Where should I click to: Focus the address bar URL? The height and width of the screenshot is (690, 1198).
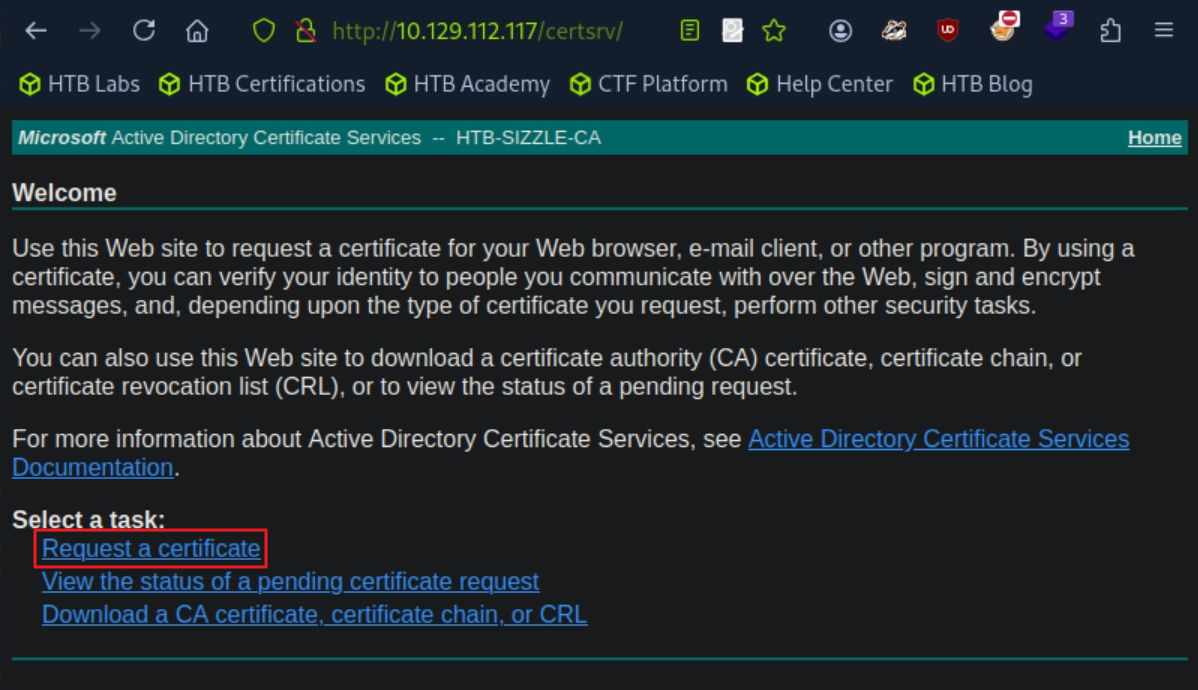478,31
